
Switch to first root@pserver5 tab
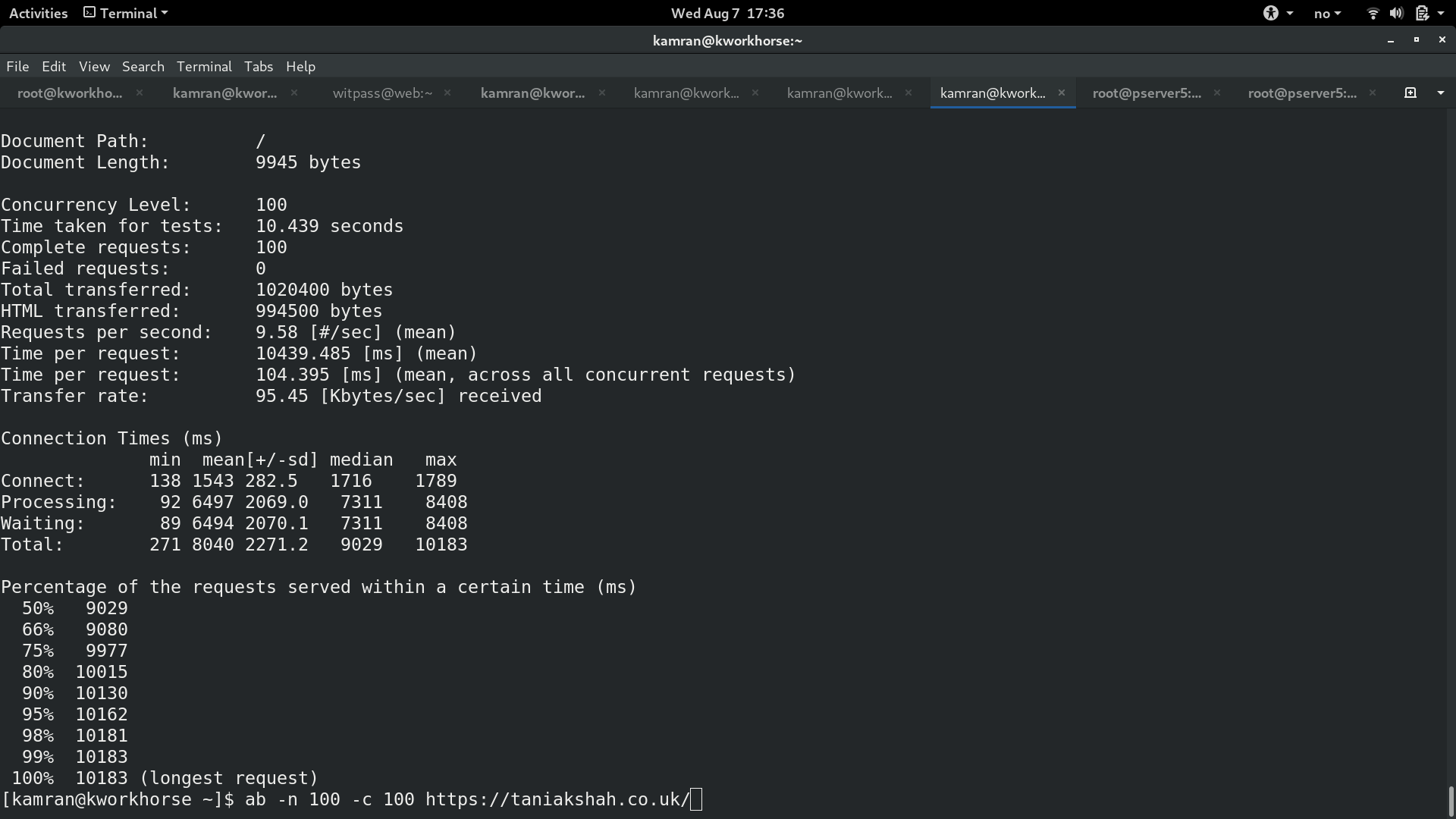click(x=1146, y=93)
